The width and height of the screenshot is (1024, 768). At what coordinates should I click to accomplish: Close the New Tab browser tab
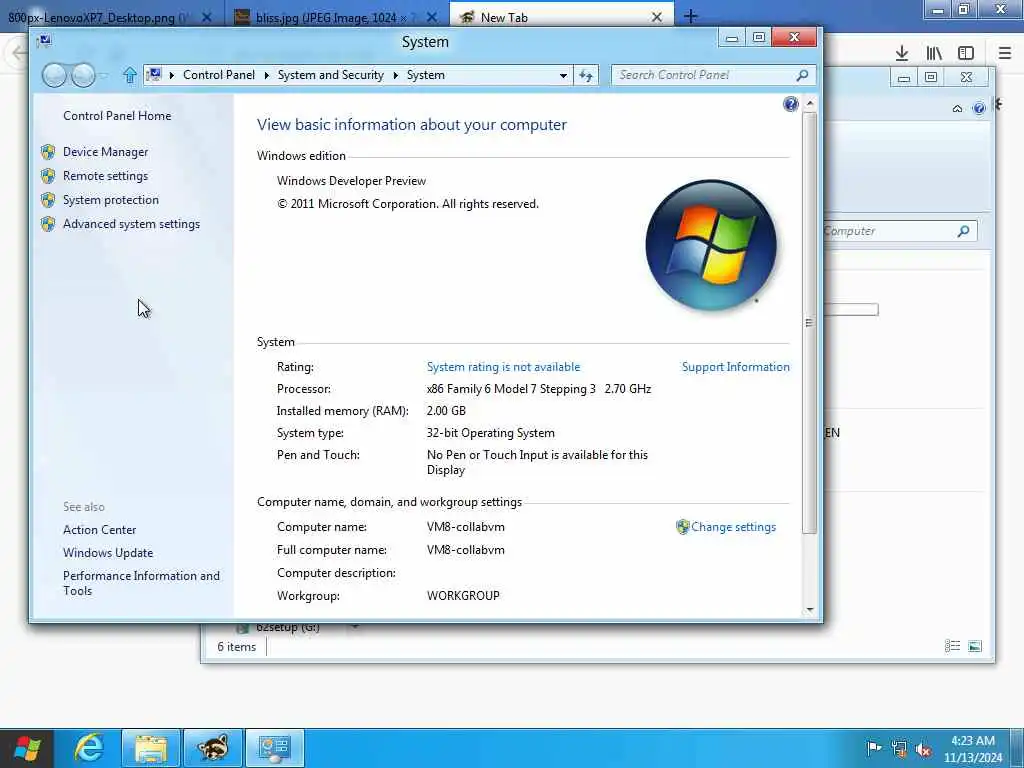point(657,18)
